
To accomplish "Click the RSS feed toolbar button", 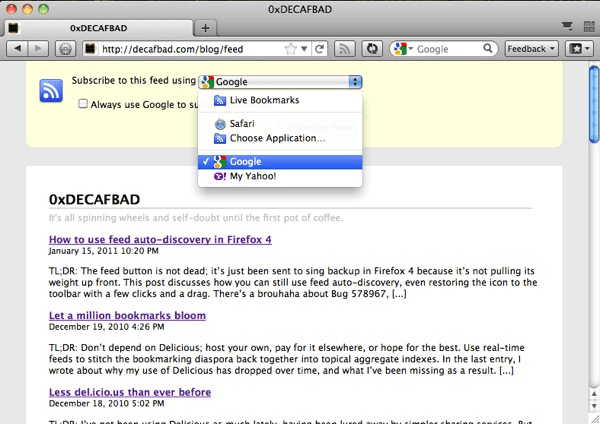I will pos(346,48).
